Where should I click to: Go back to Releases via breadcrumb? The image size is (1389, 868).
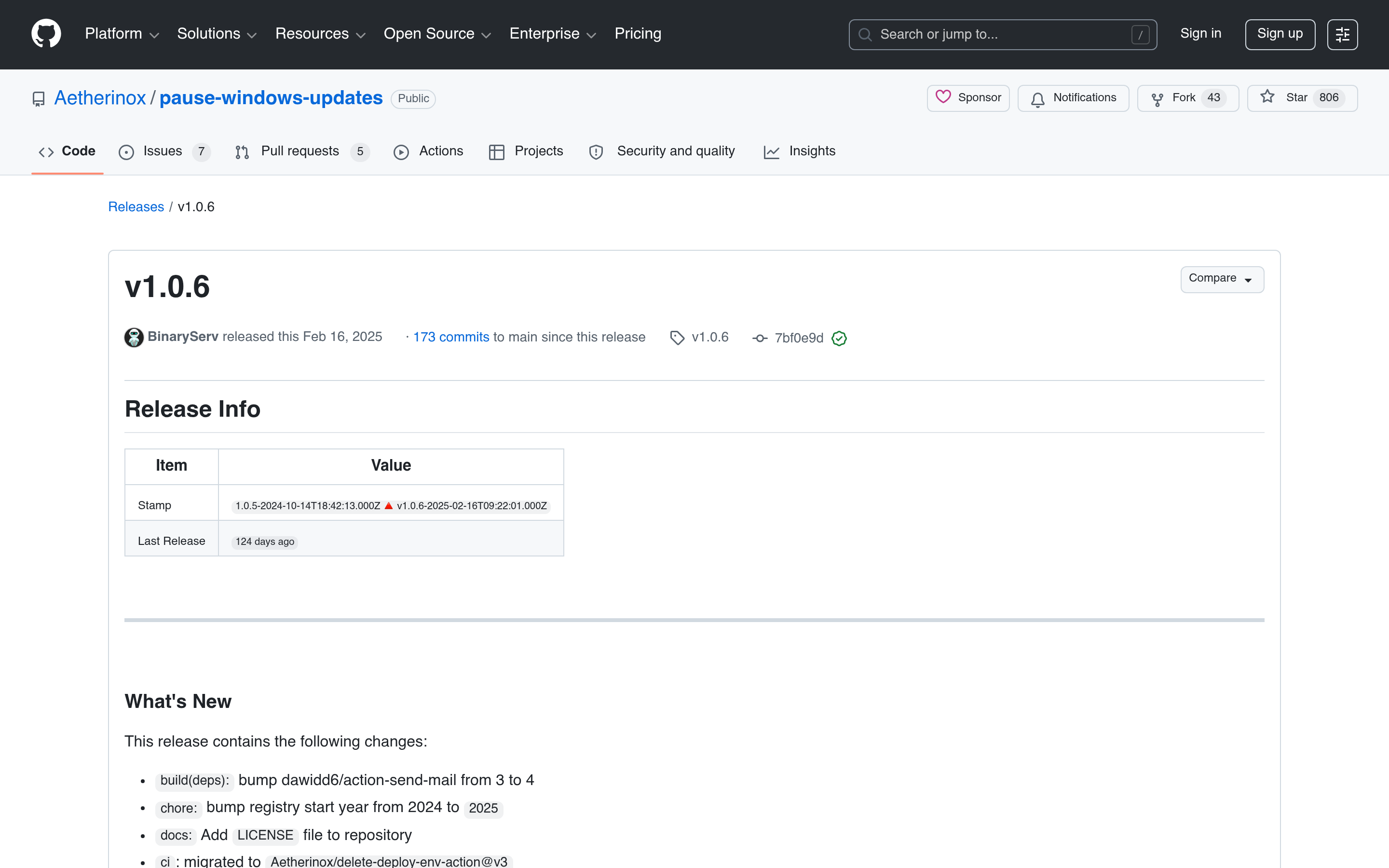pos(136,207)
